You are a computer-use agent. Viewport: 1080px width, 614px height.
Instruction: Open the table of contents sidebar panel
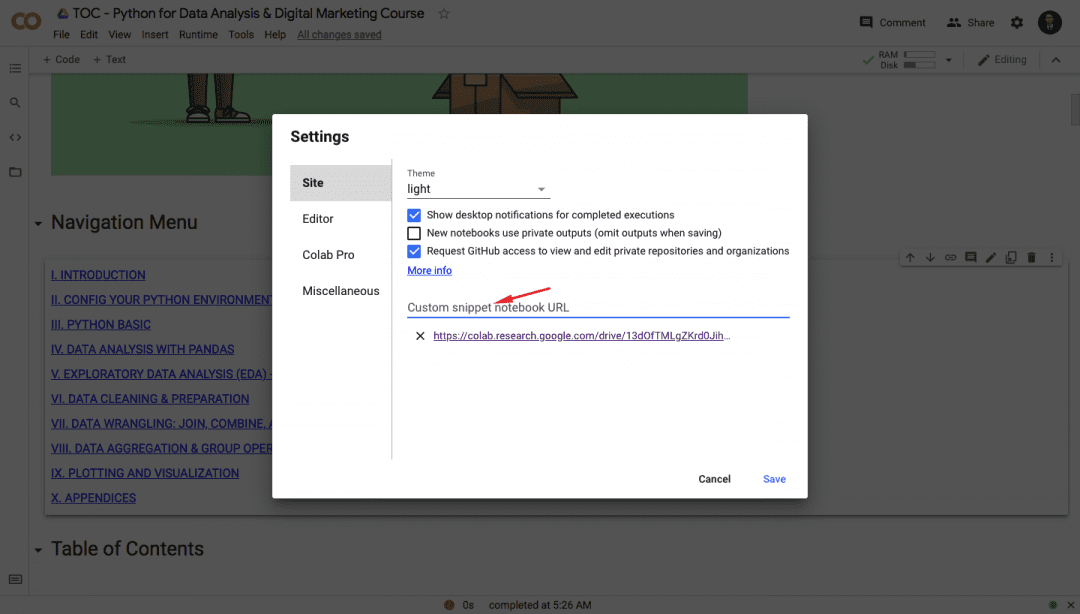click(14, 68)
